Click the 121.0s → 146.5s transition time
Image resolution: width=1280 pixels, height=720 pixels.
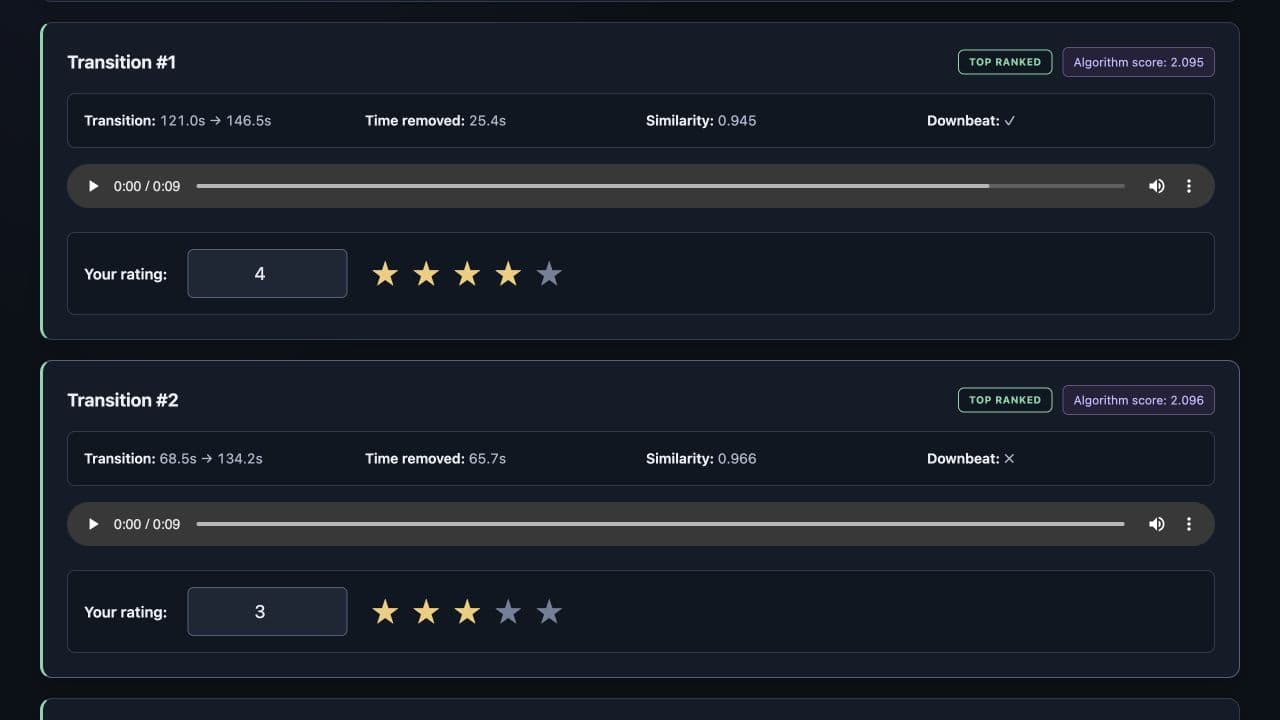click(215, 120)
